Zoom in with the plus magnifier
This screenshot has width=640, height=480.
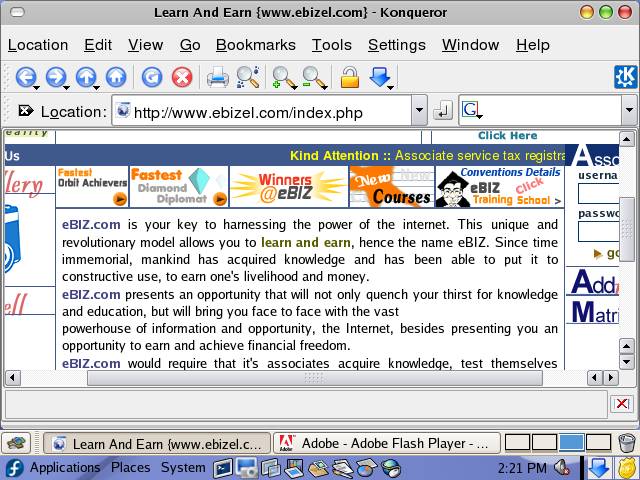[x=283, y=77]
